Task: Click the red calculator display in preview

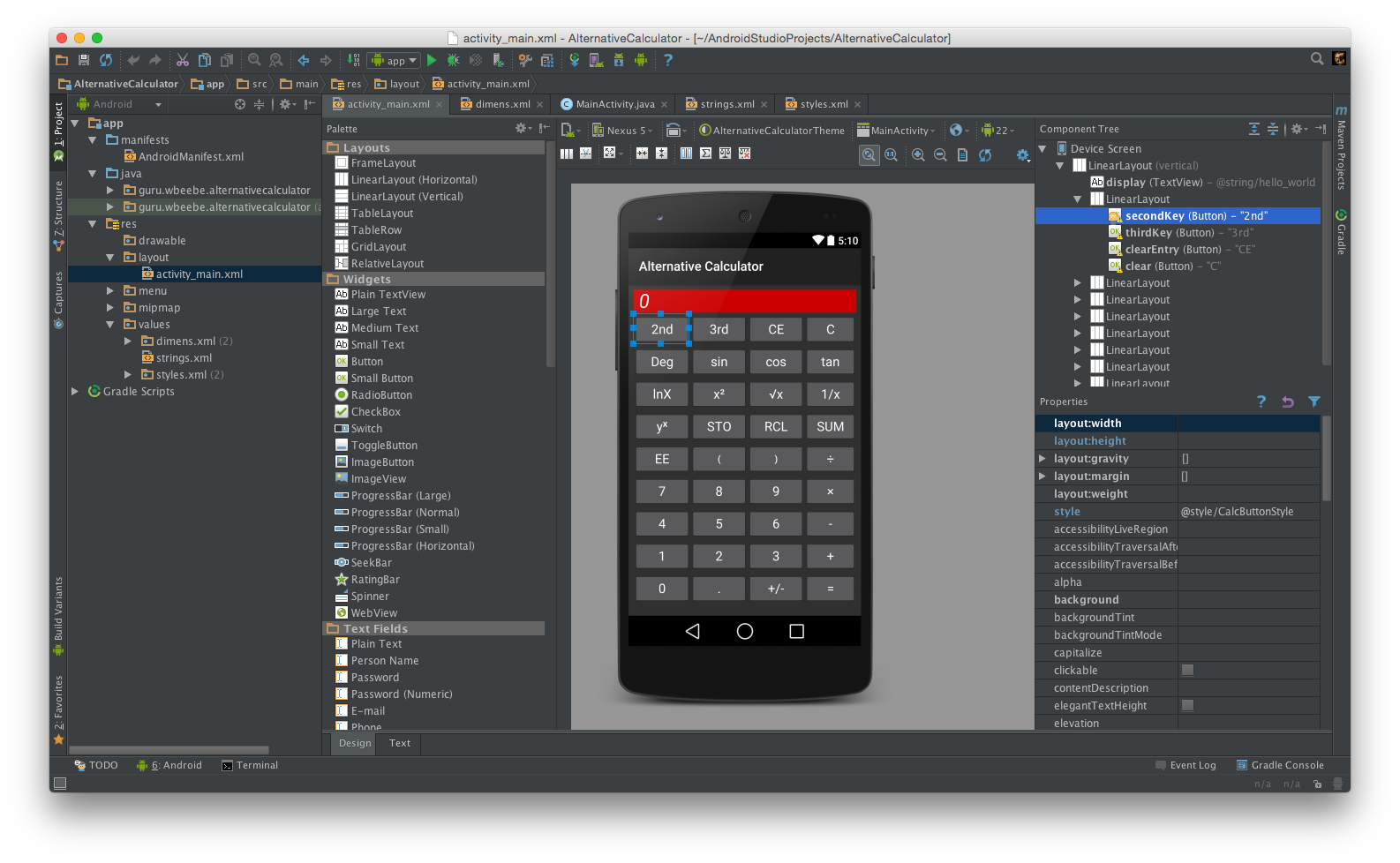Action: point(744,301)
